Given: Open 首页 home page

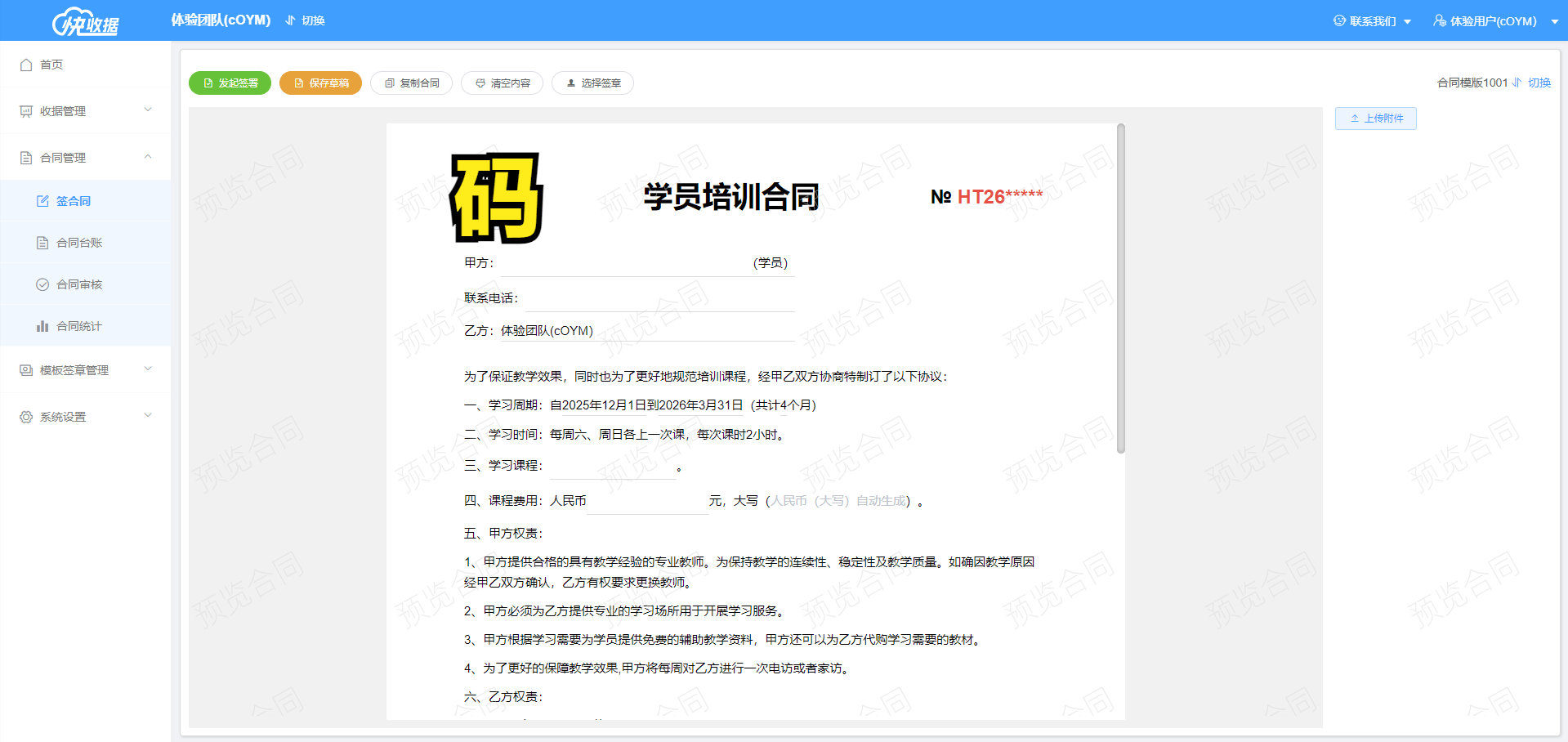Looking at the screenshot, I should click(51, 65).
